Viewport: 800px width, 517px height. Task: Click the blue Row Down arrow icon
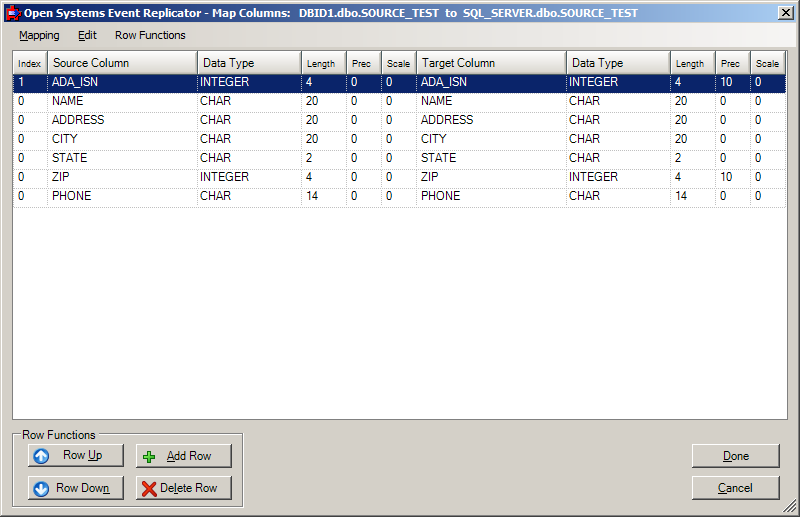[x=41, y=489]
